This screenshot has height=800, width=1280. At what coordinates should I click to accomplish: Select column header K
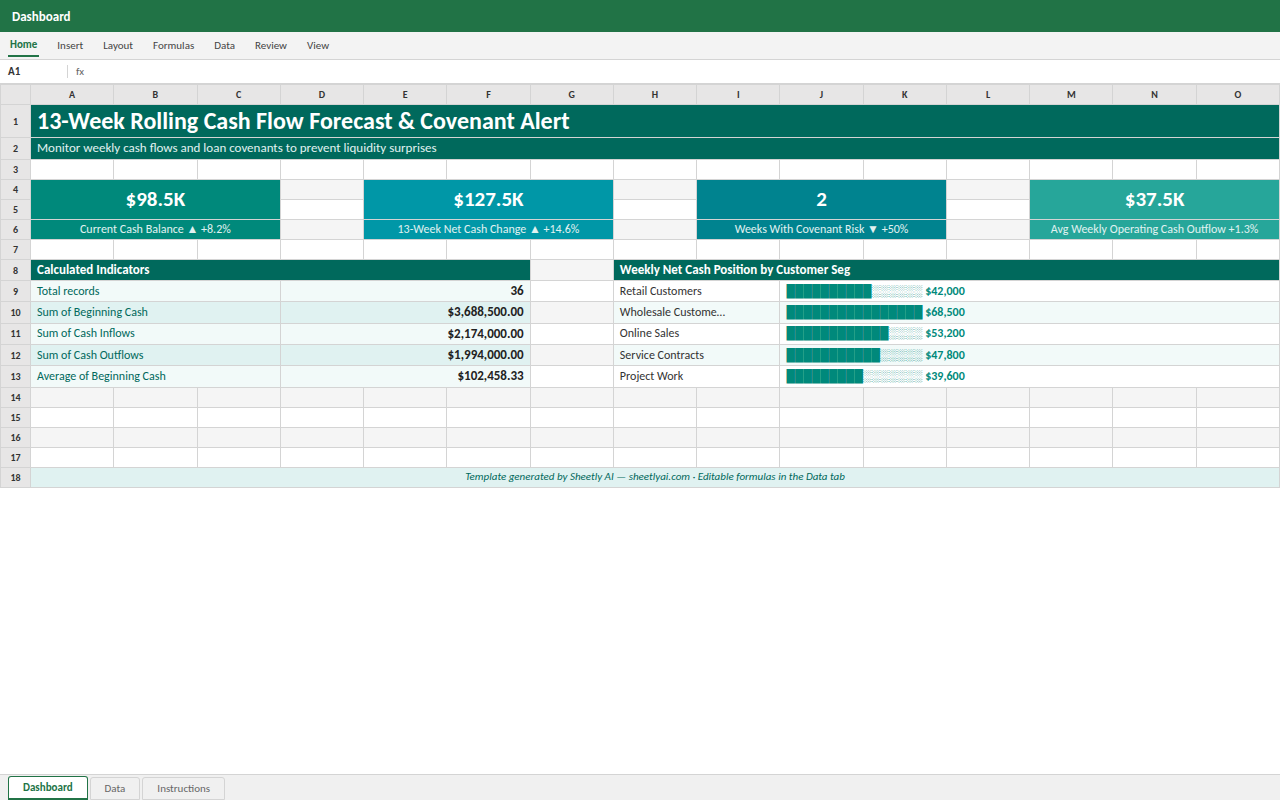(x=905, y=95)
